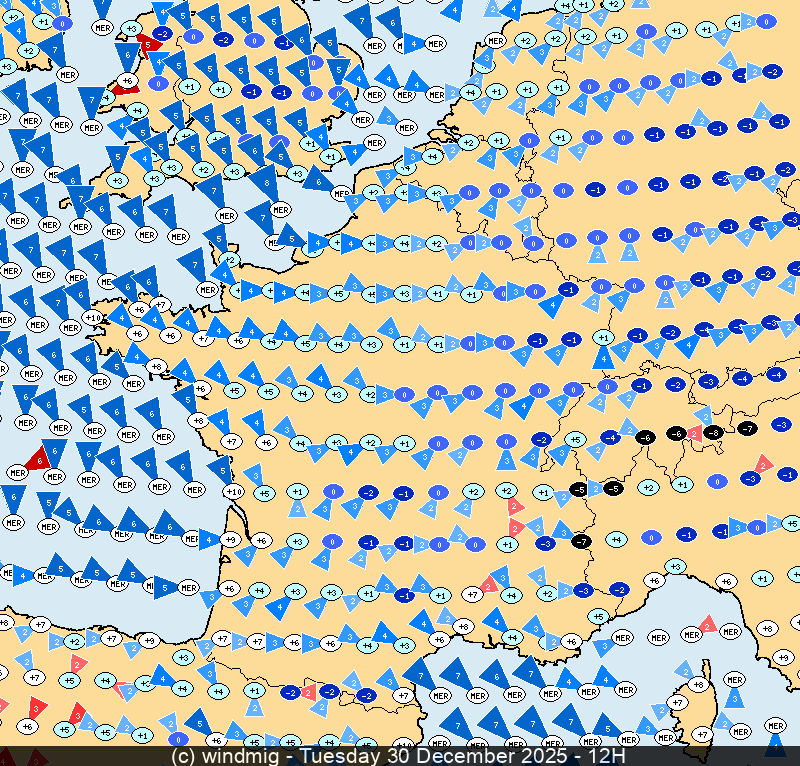This screenshot has height=766, width=800.
Task: Click the MER oval in bottom-right corner
Action: tap(775, 725)
